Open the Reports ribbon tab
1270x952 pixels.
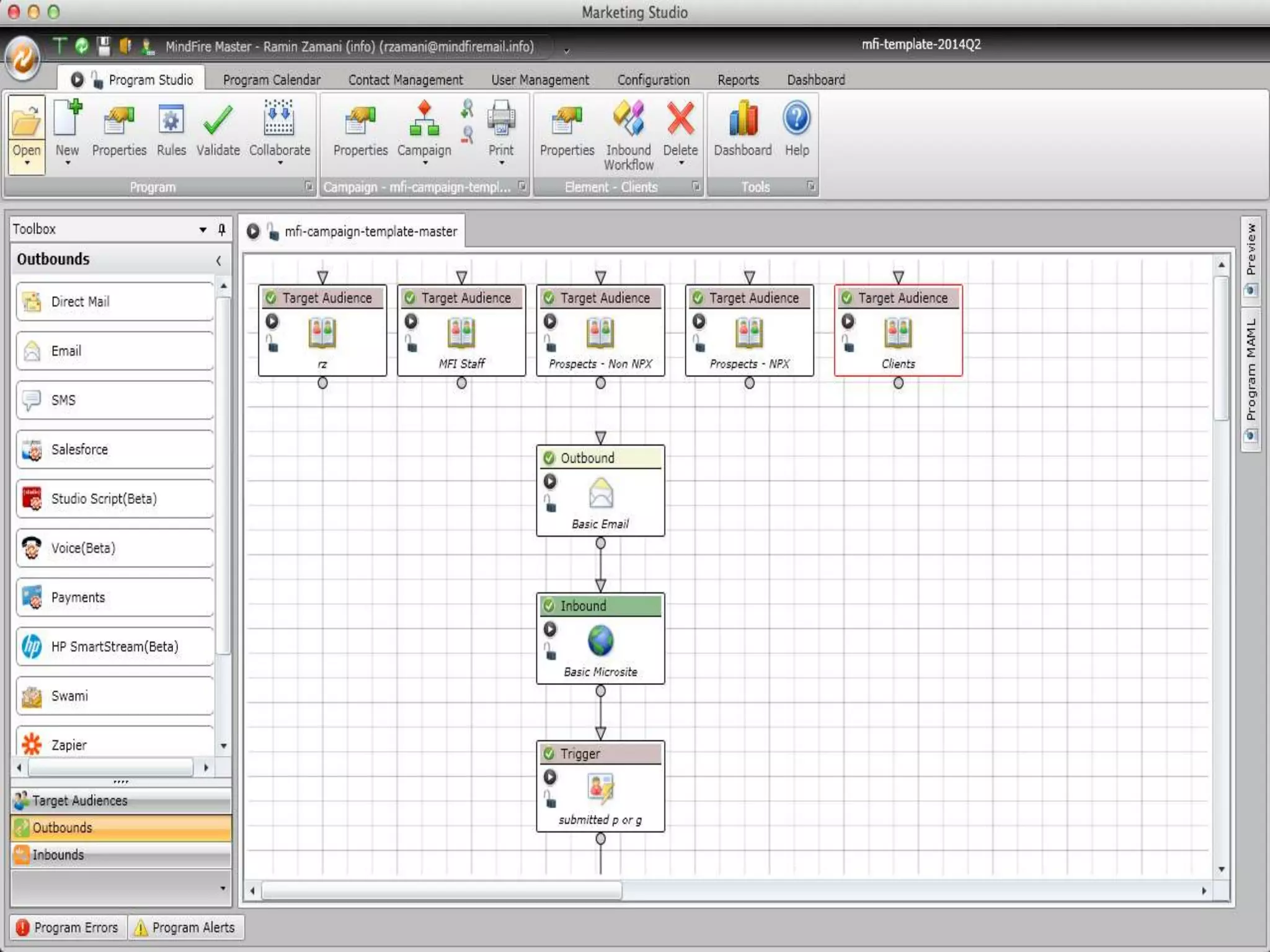738,80
